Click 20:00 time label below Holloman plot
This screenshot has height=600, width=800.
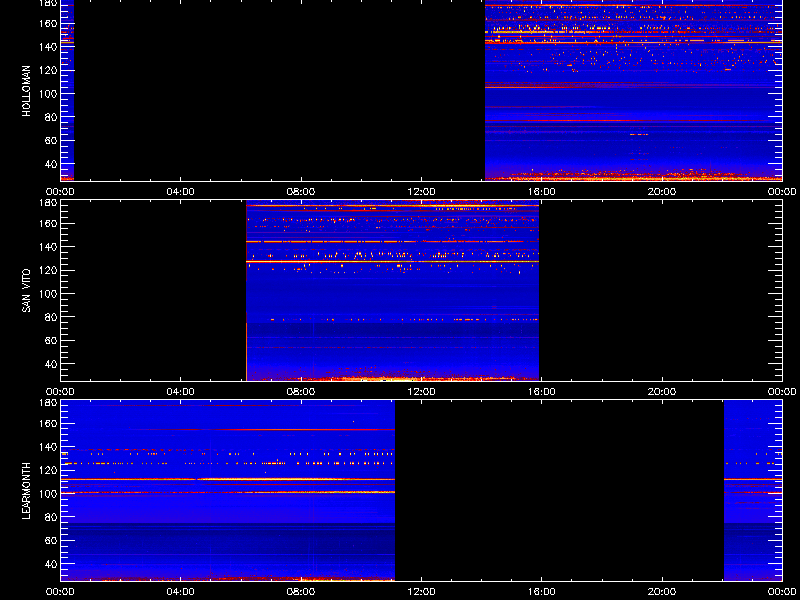point(662,192)
